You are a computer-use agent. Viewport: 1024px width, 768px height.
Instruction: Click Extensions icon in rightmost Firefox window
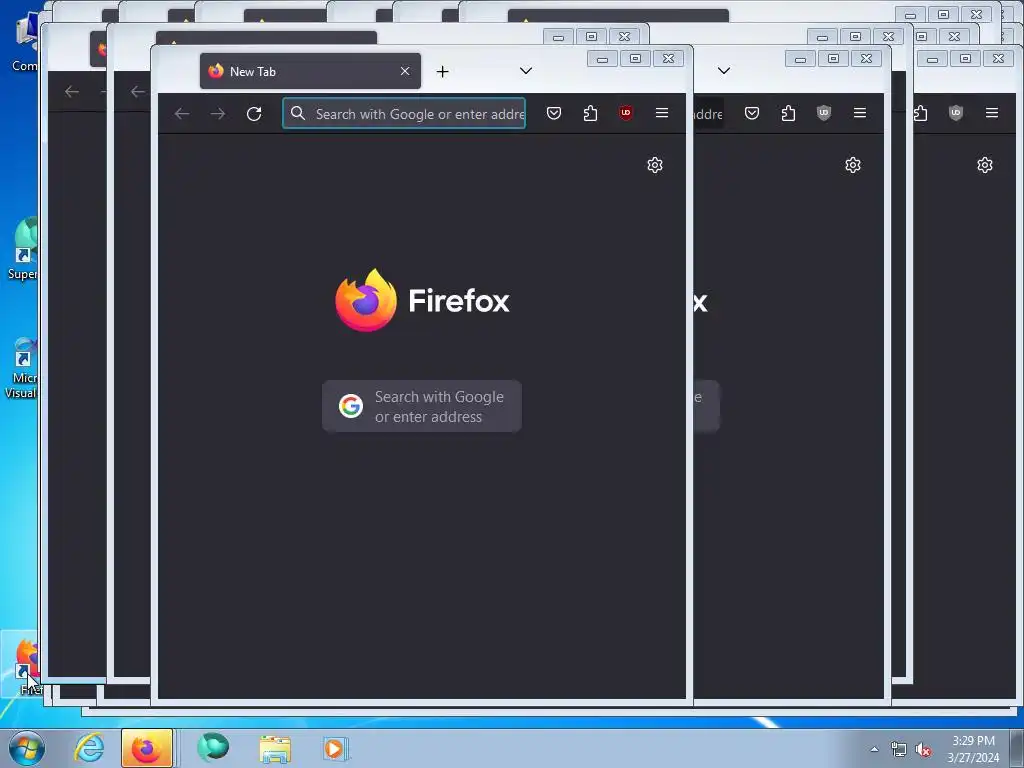coord(921,113)
